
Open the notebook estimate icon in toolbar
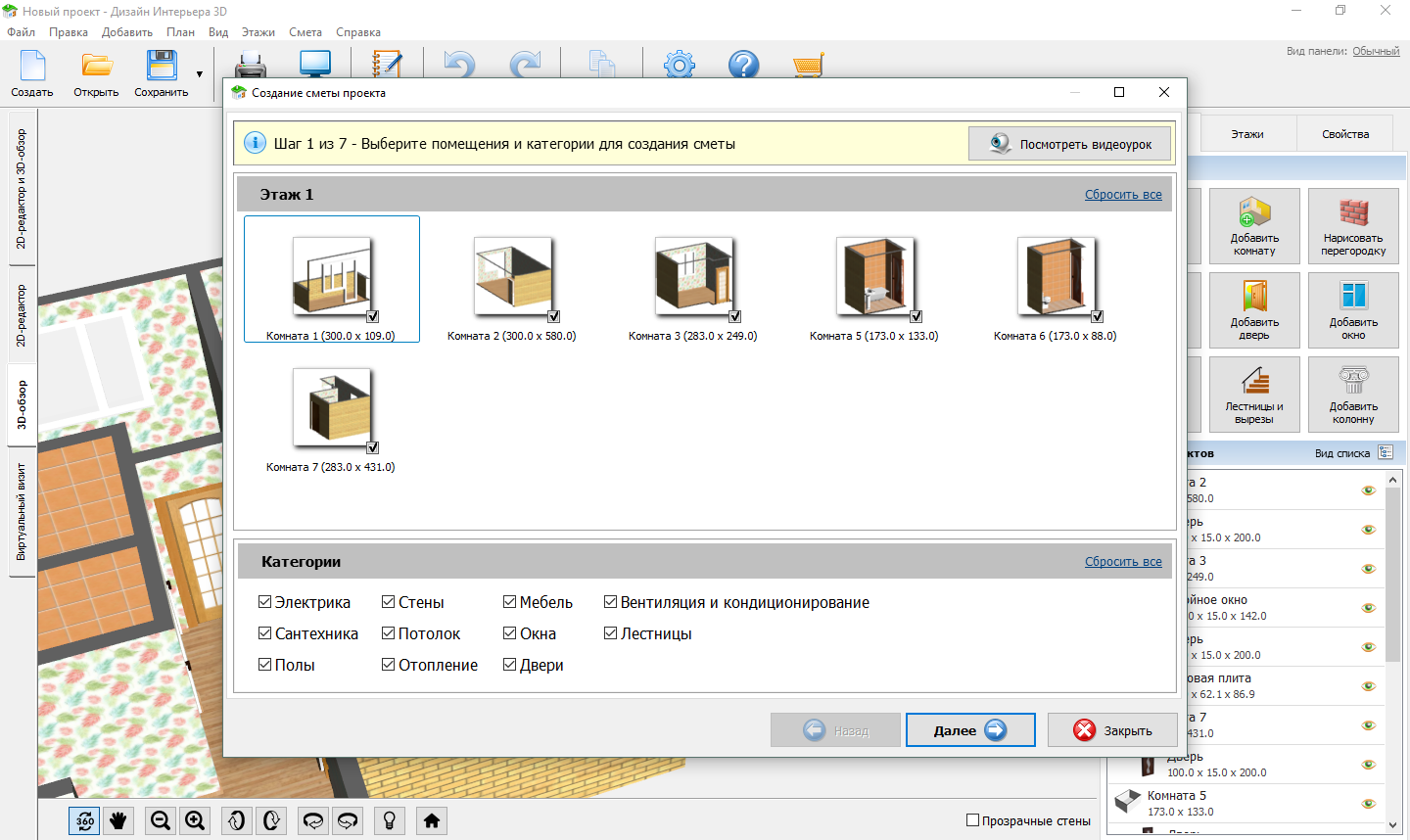pos(387,65)
